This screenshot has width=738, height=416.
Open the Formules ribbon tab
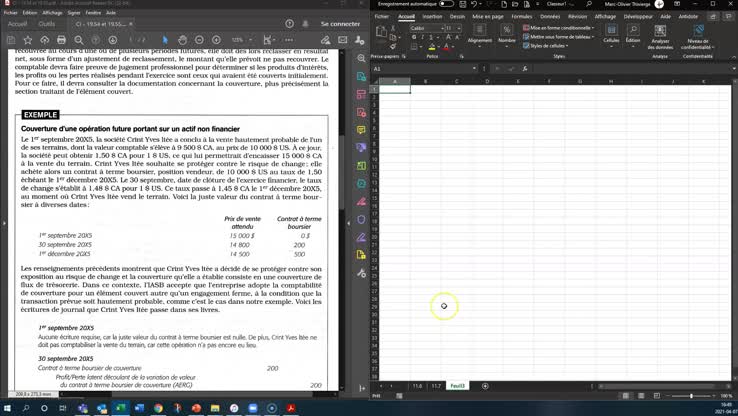[521, 17]
